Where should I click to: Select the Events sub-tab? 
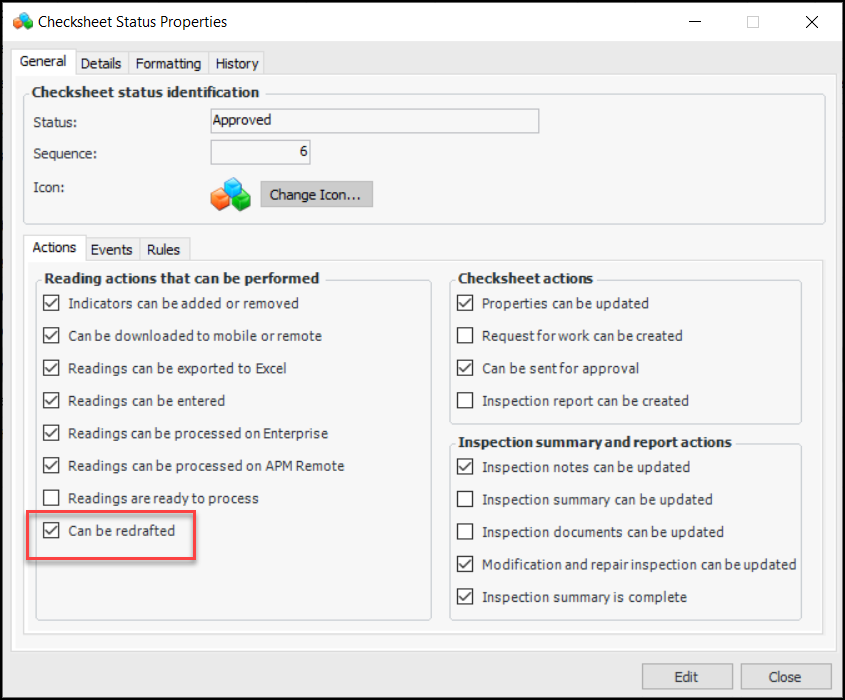coord(111,249)
